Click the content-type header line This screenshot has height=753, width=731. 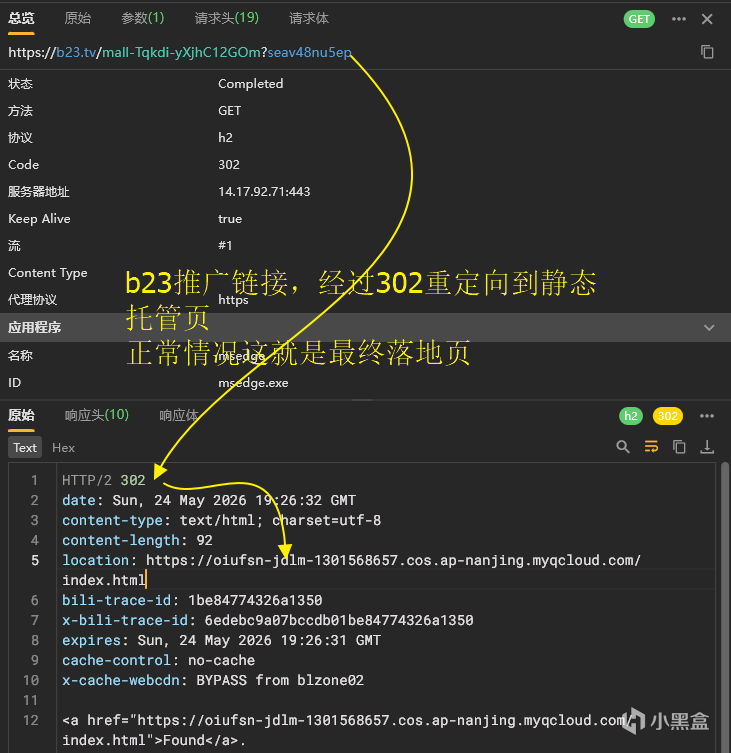[221, 520]
